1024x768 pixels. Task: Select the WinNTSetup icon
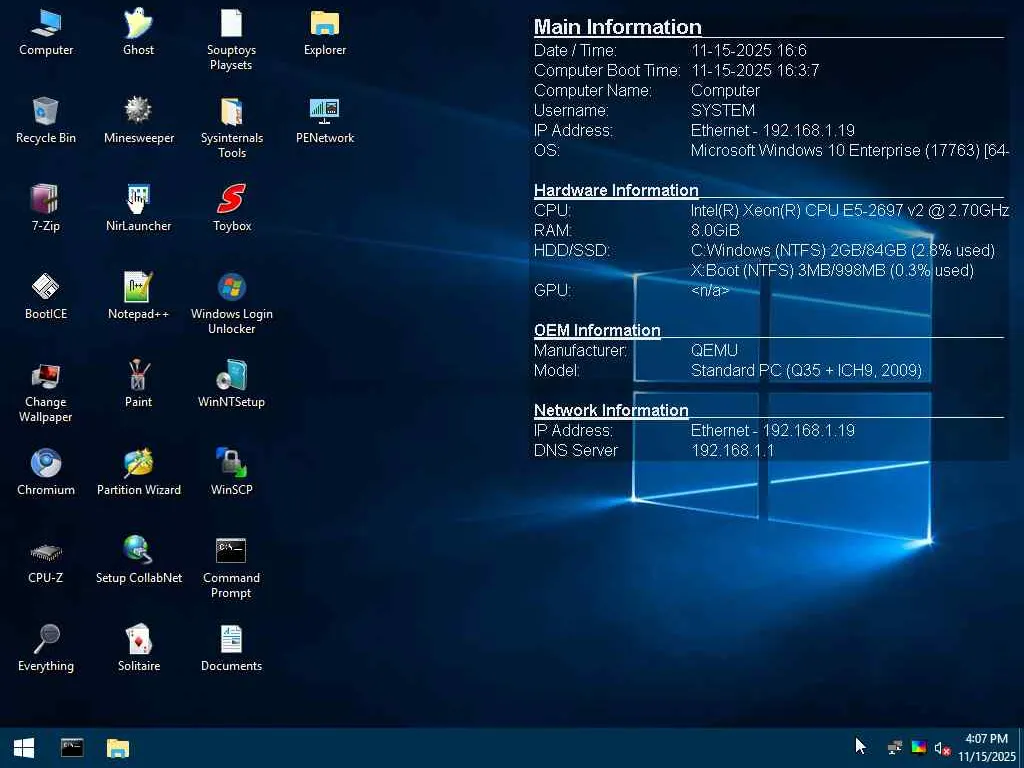tap(231, 385)
